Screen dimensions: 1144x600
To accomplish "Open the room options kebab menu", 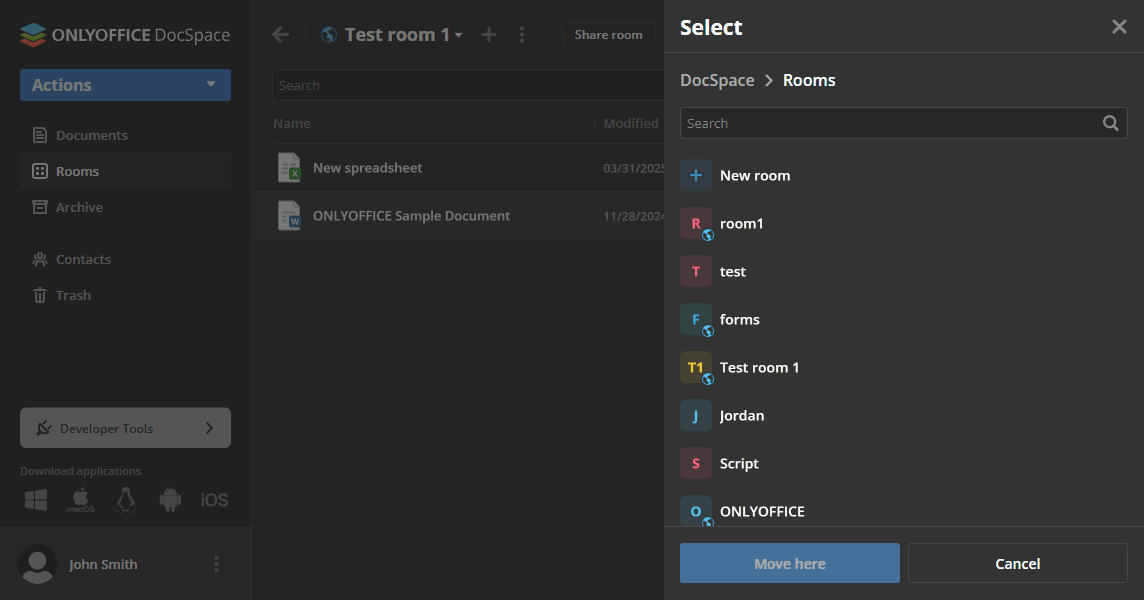I will (522, 34).
